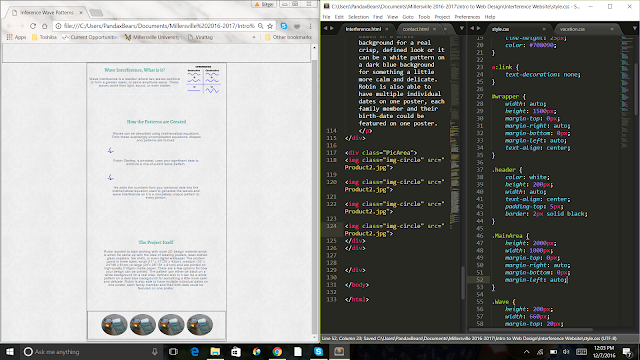640x360 pixels.
Task: Click the first circular product image
Action: point(114,325)
